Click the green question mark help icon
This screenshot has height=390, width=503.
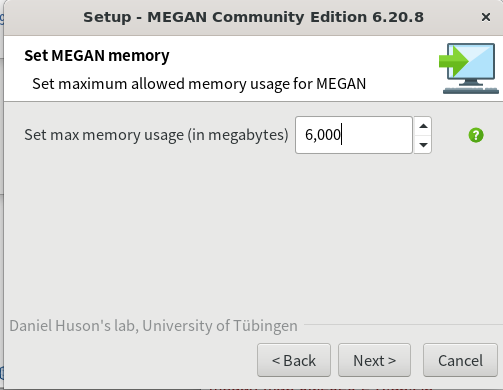click(x=476, y=135)
